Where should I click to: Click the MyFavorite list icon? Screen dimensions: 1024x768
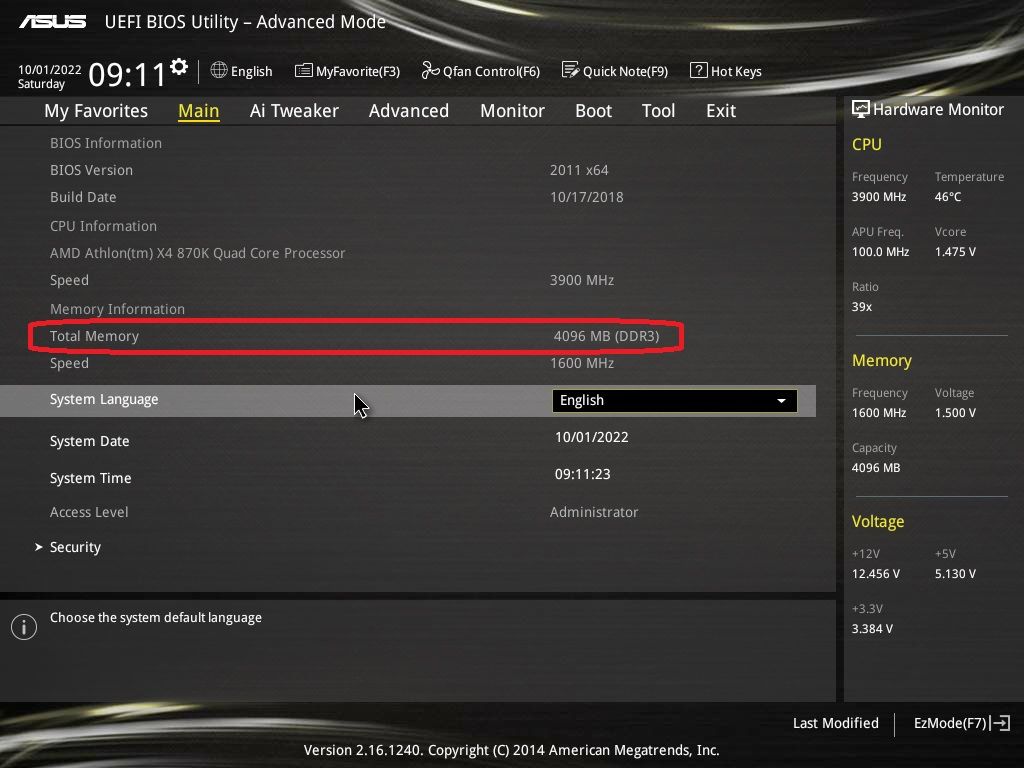(x=303, y=71)
